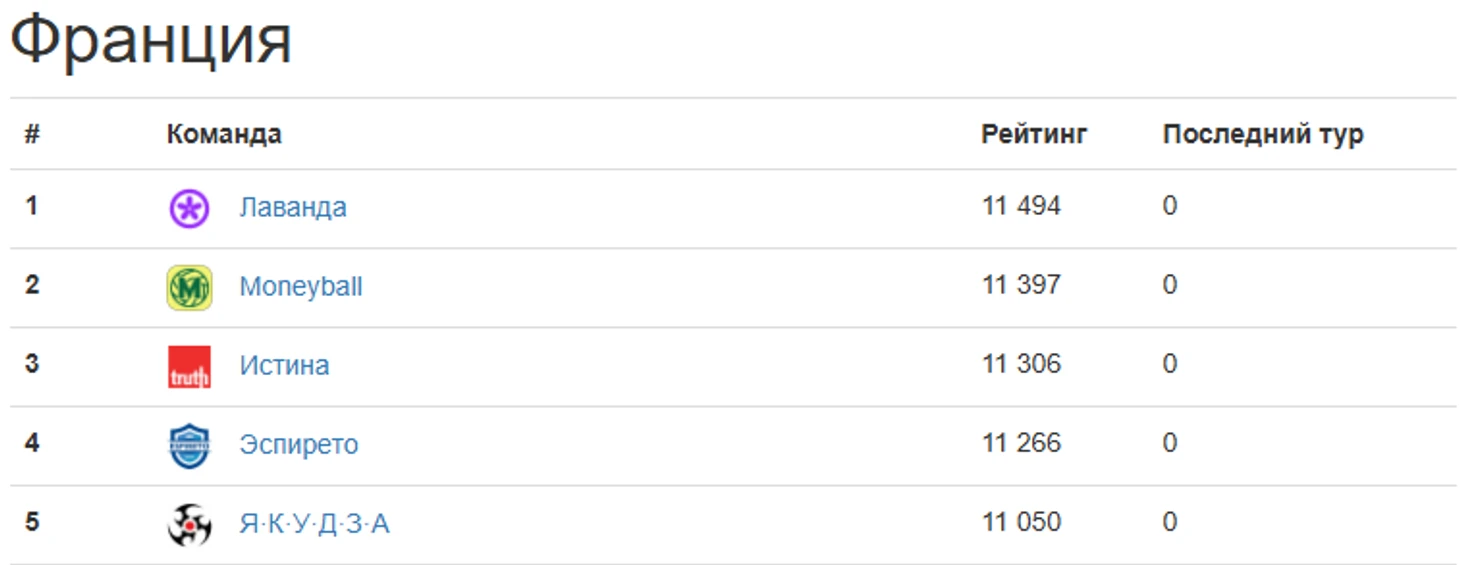1460x565 pixels.
Task: Click rating value 11 266
Action: 1021,443
